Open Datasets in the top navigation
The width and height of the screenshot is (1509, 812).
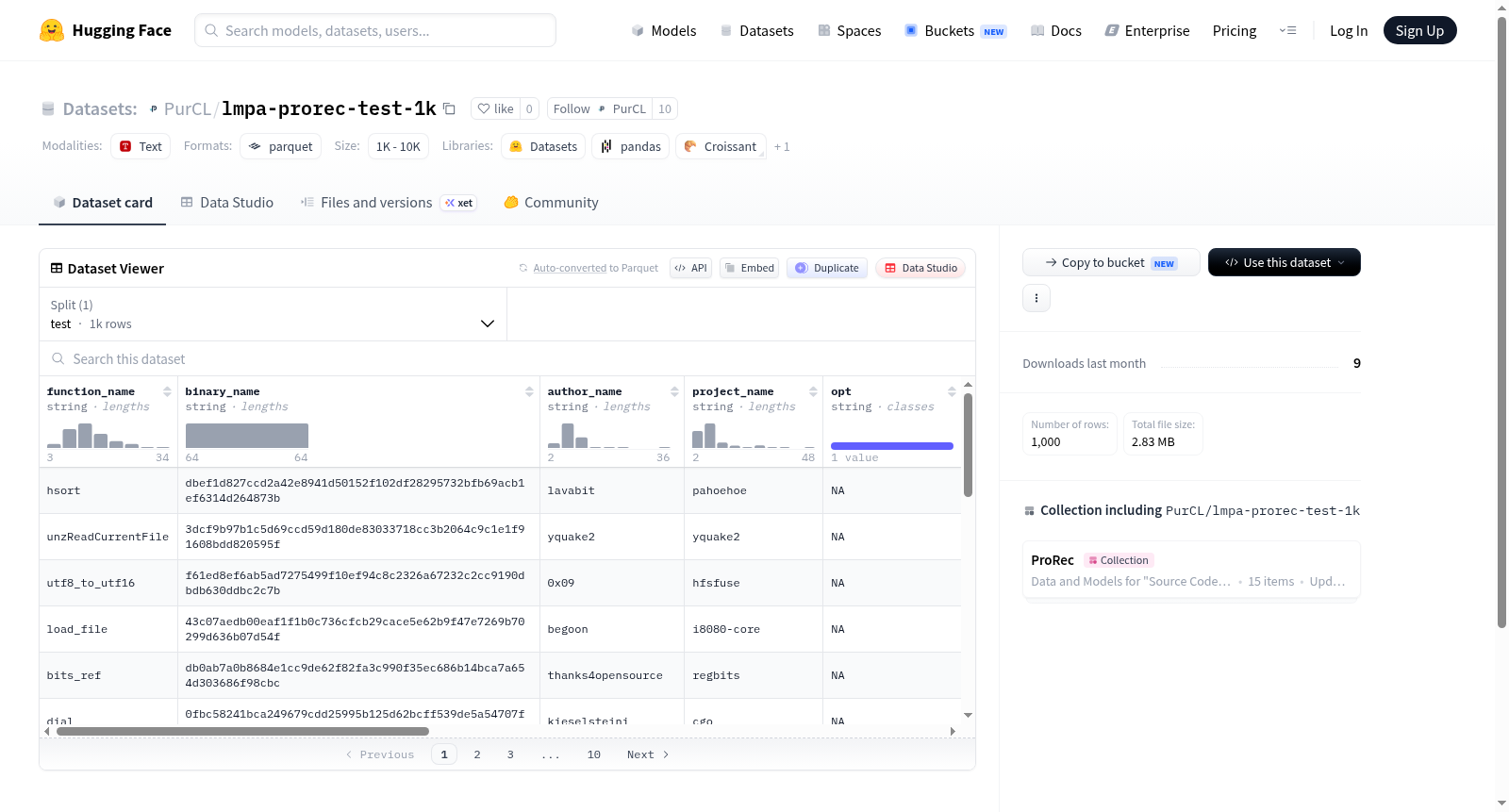756,31
